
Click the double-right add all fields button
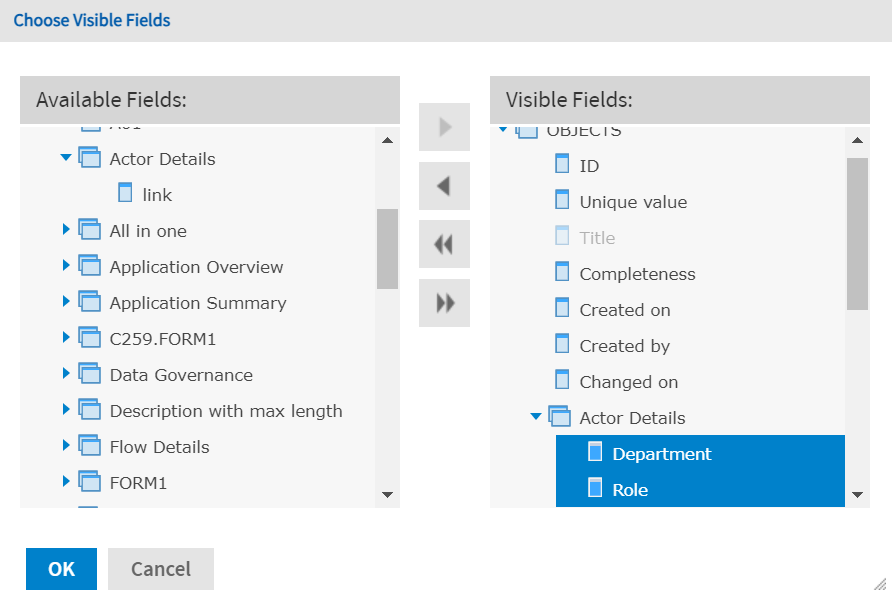click(x=444, y=303)
